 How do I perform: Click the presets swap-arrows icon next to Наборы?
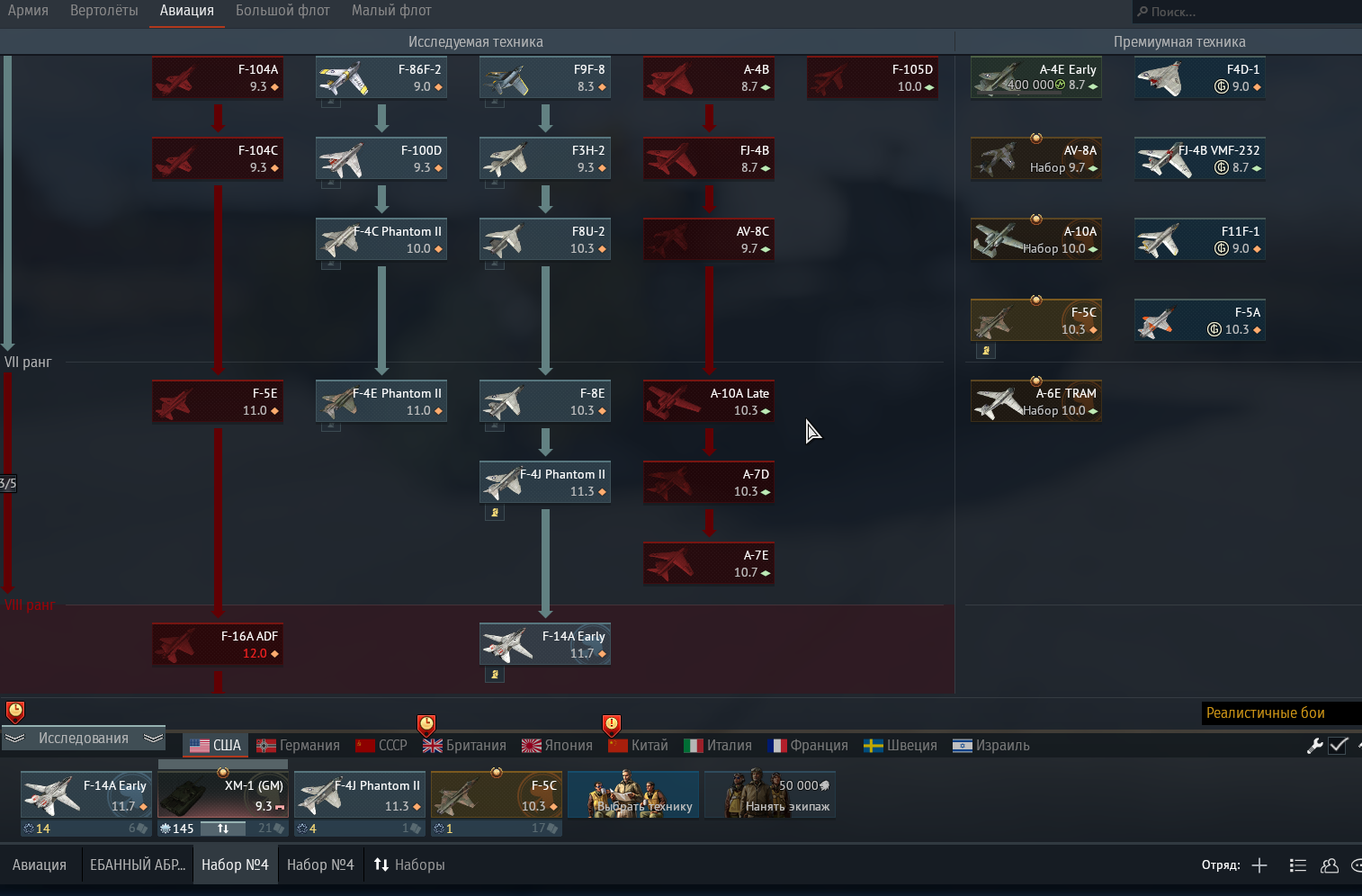click(x=381, y=865)
